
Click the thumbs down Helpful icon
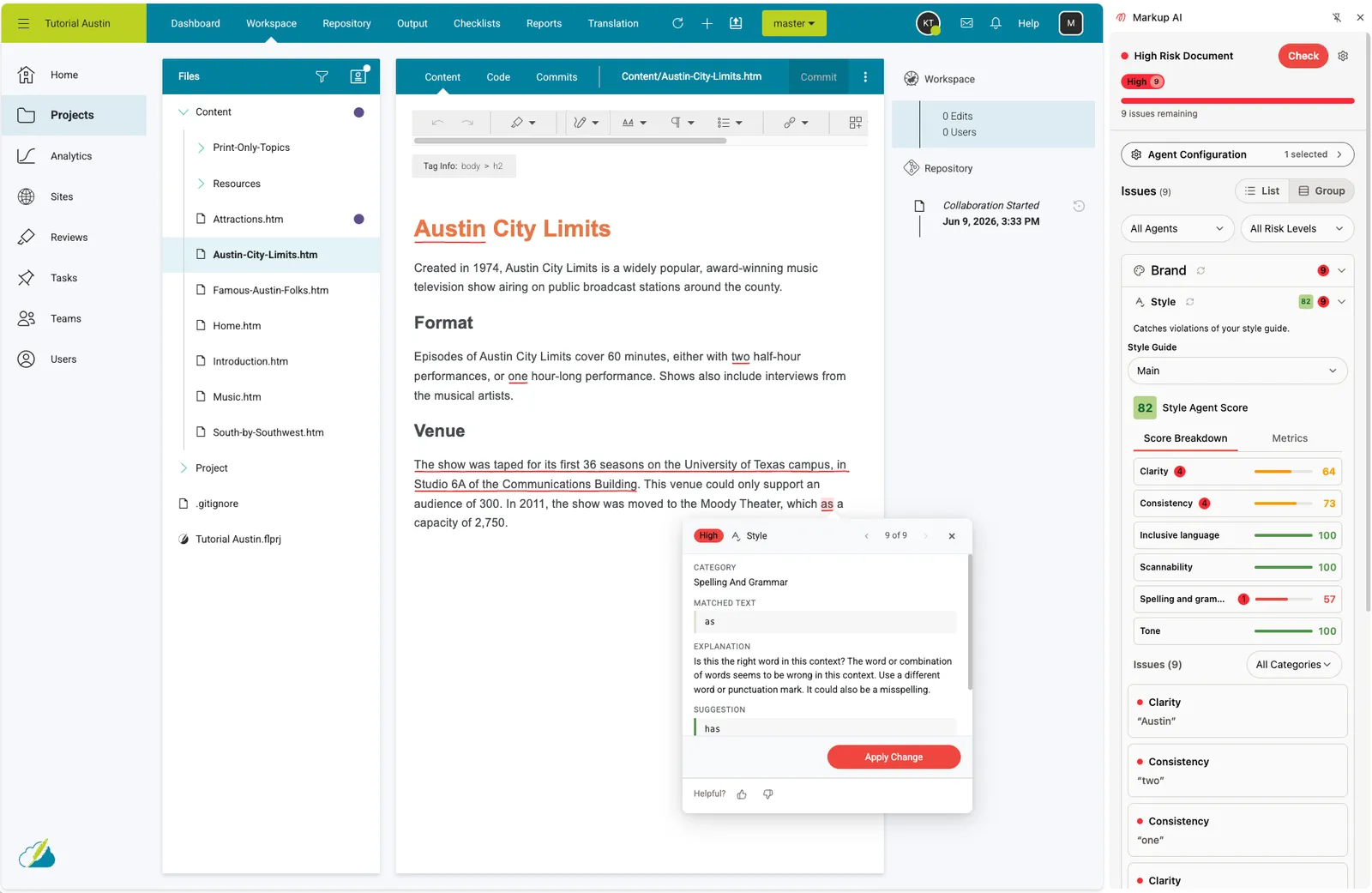[x=768, y=794]
